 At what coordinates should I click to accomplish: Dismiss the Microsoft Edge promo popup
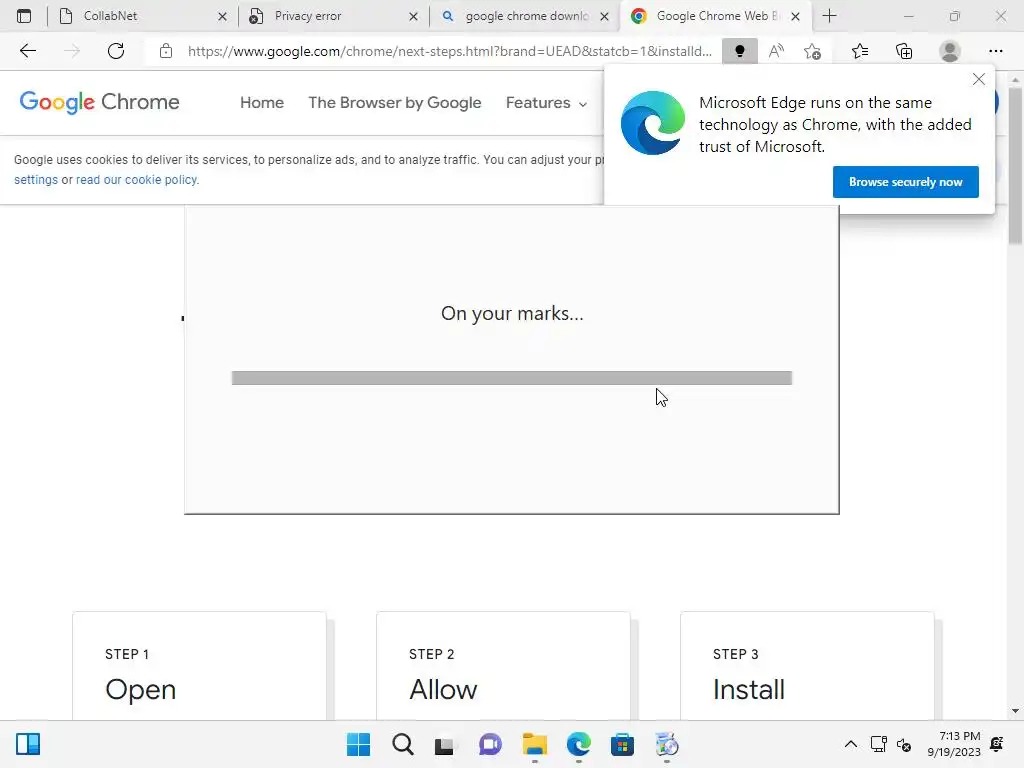978,80
